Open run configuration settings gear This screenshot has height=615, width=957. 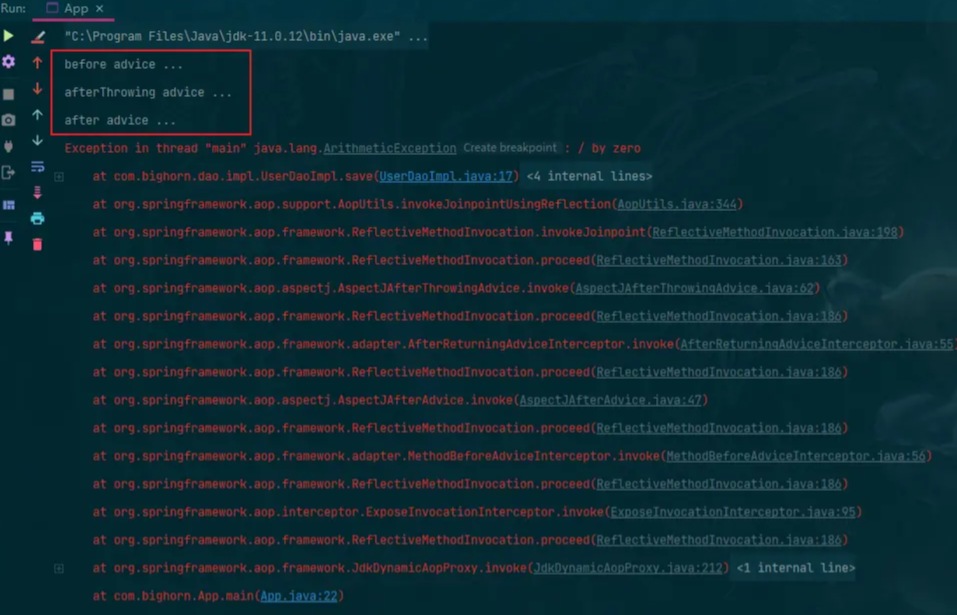pos(9,62)
